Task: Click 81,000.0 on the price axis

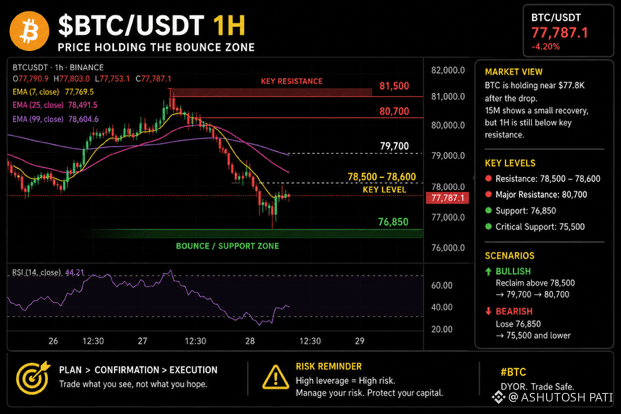Action: click(448, 97)
